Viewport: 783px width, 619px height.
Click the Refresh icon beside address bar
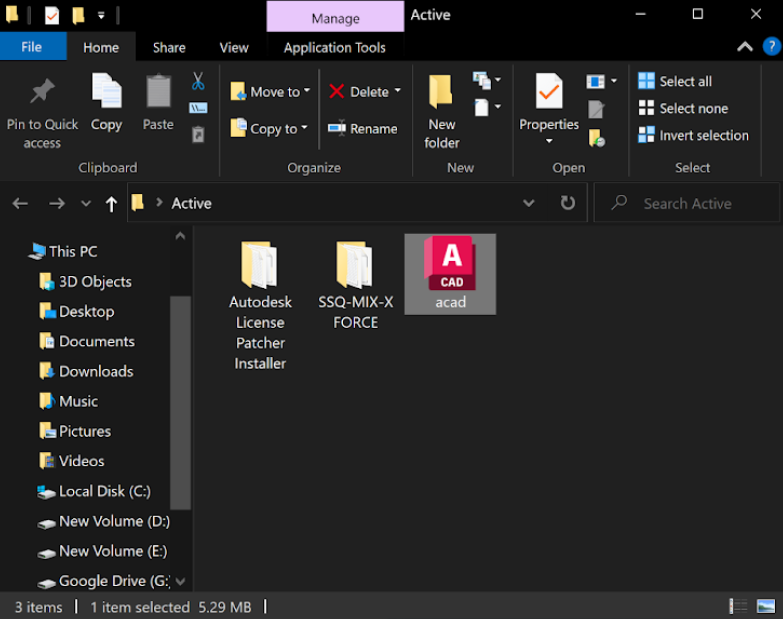coord(568,203)
